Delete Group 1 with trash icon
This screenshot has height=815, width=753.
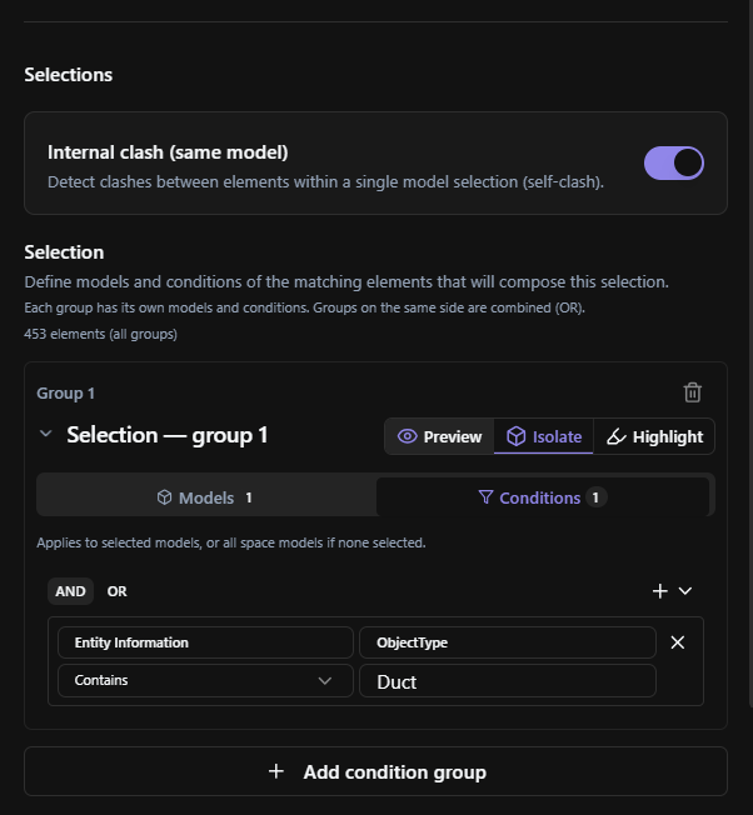point(692,392)
